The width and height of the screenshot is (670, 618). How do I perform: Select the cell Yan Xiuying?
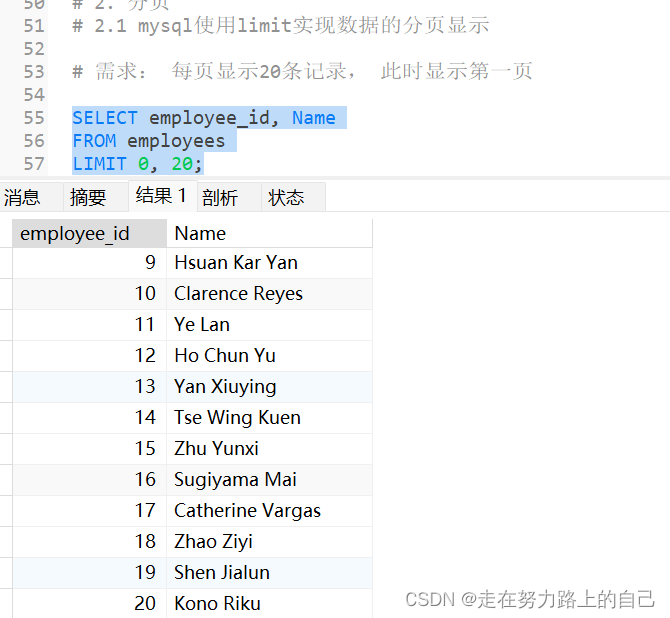[270, 387]
